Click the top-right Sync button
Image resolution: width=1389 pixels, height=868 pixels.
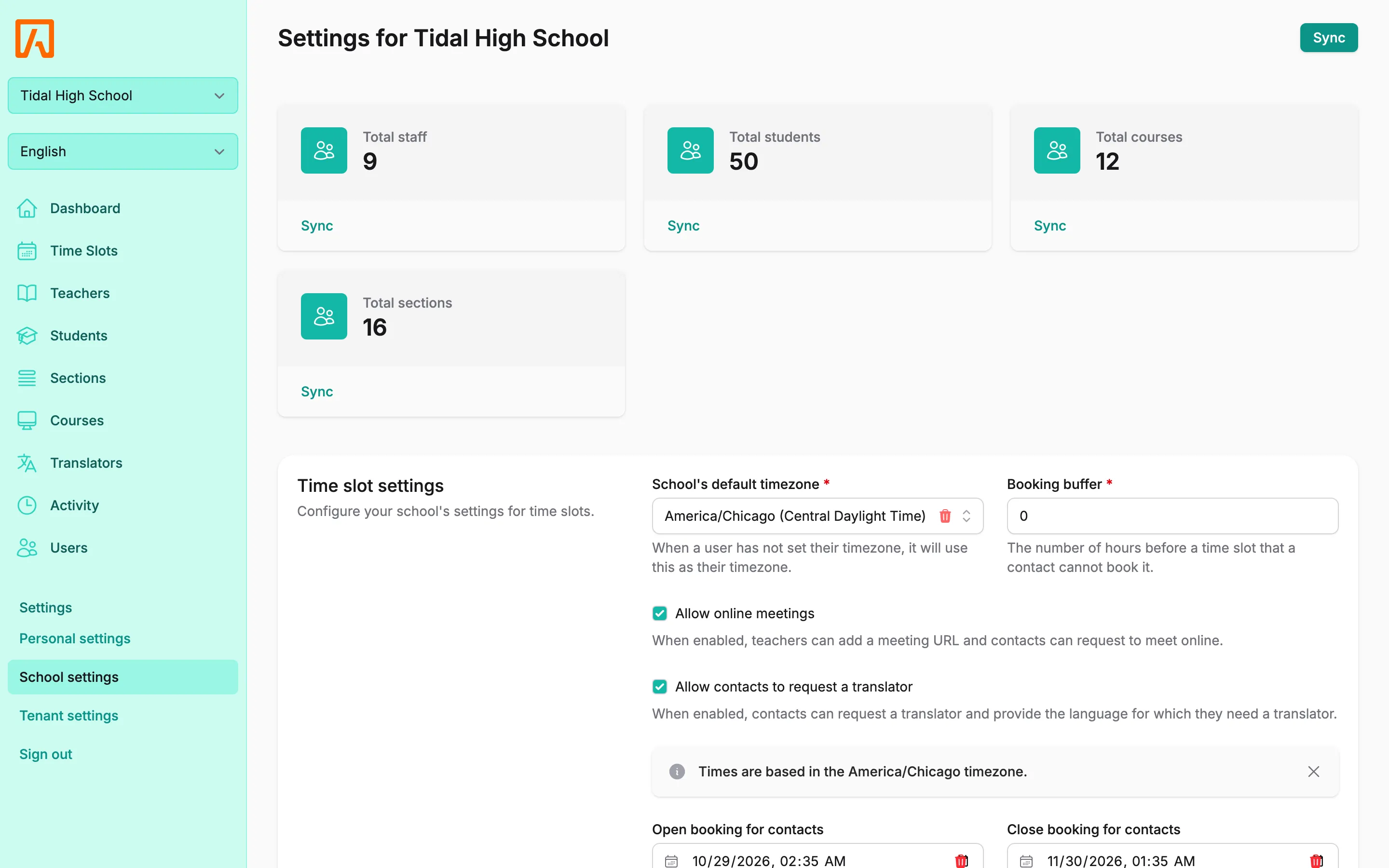(x=1329, y=38)
